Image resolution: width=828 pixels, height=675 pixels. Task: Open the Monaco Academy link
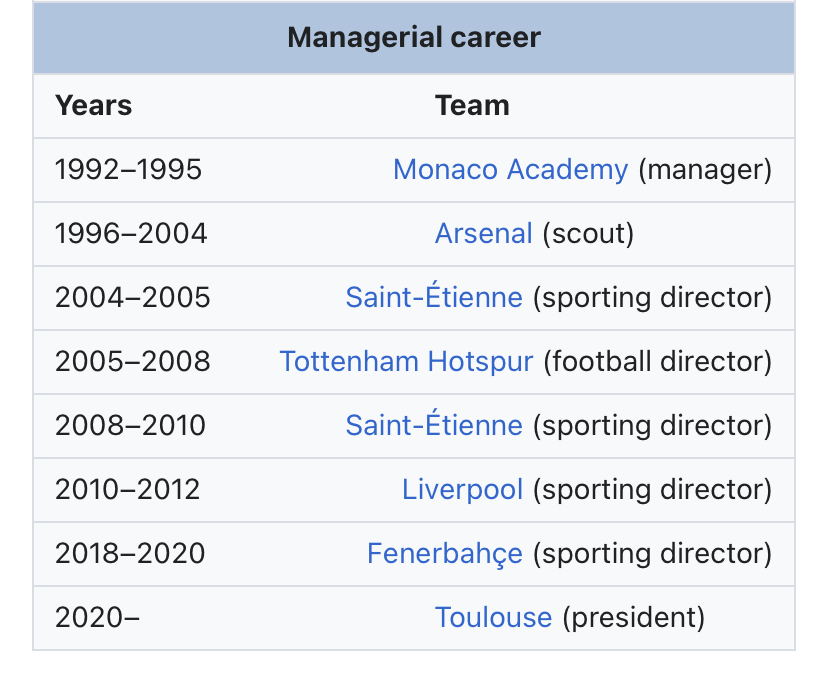pos(511,170)
